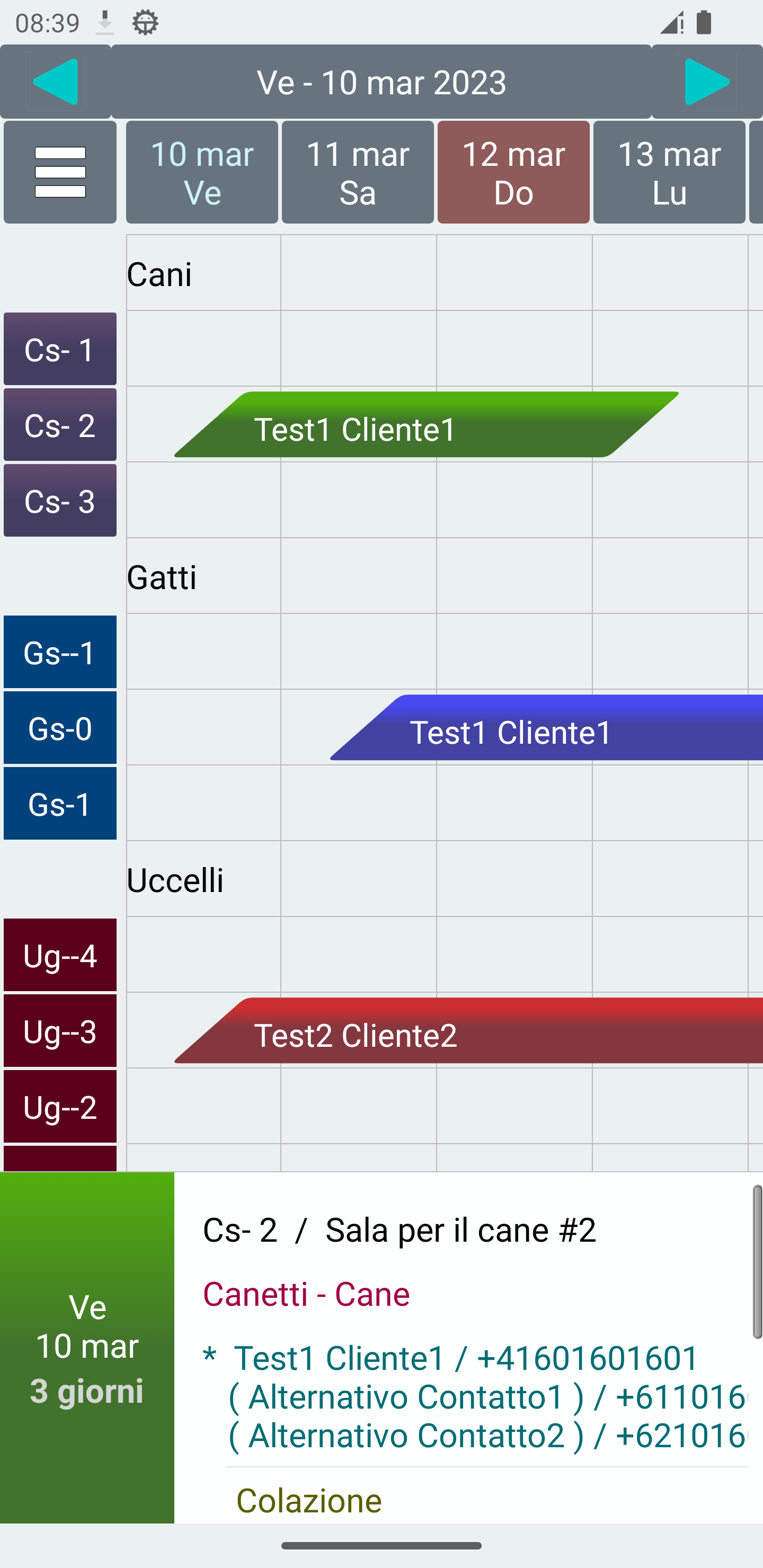The image size is (763, 1568).
Task: Select the 11 mar Sa day tab
Action: click(358, 172)
